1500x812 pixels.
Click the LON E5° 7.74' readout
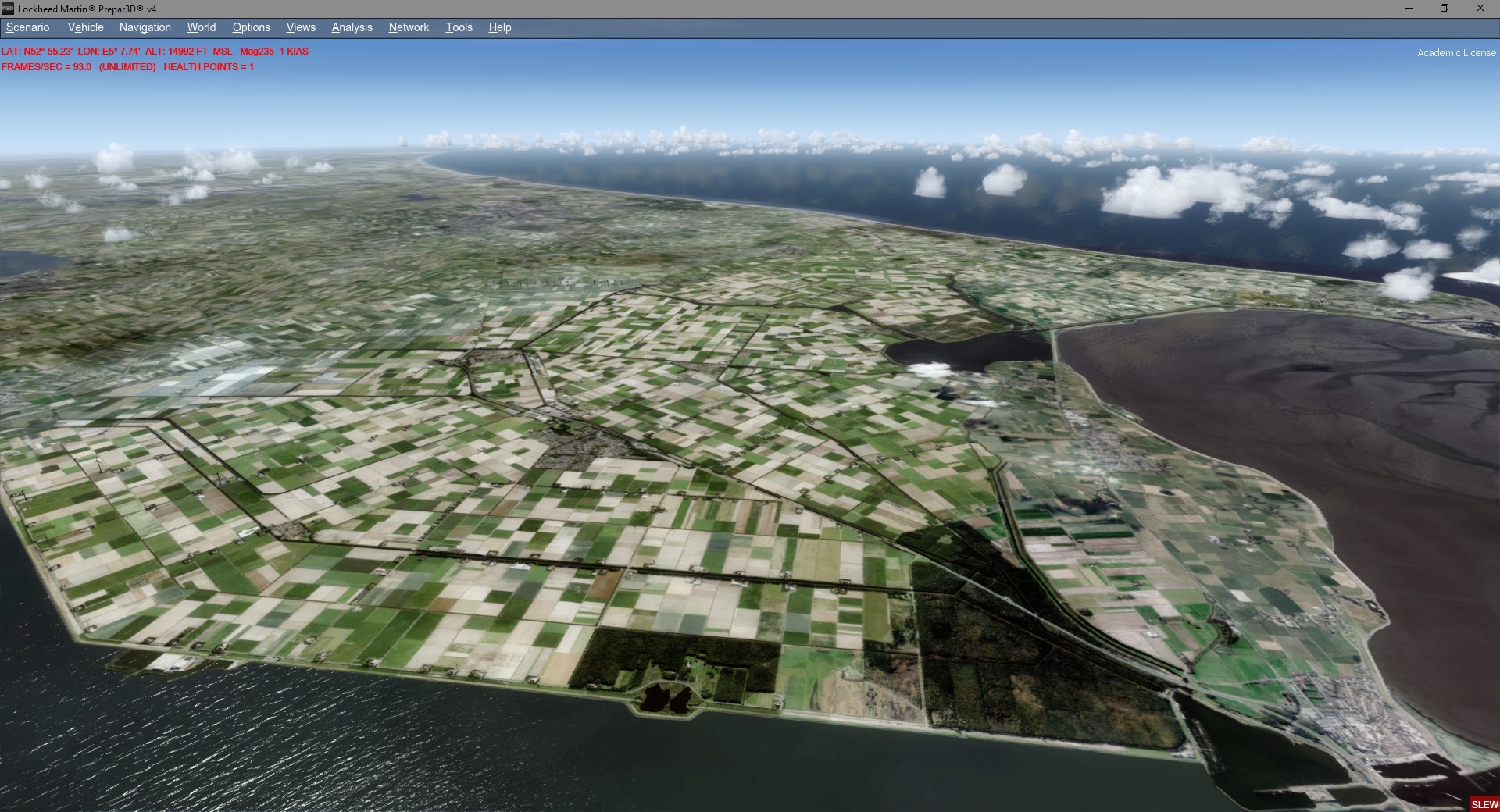[x=109, y=52]
